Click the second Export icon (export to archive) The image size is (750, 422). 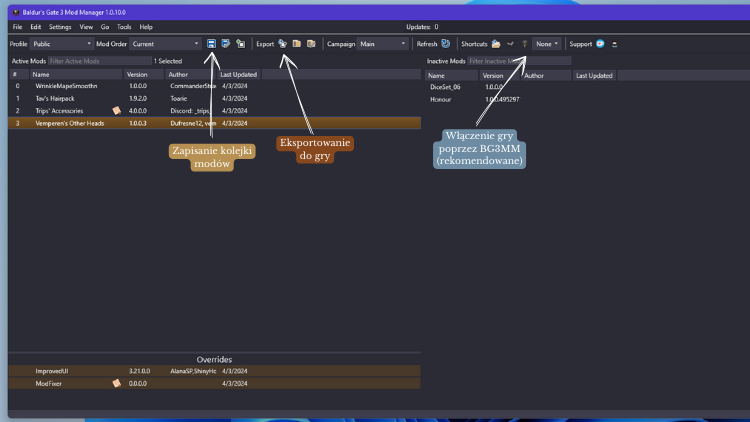pyautogui.click(x=297, y=44)
